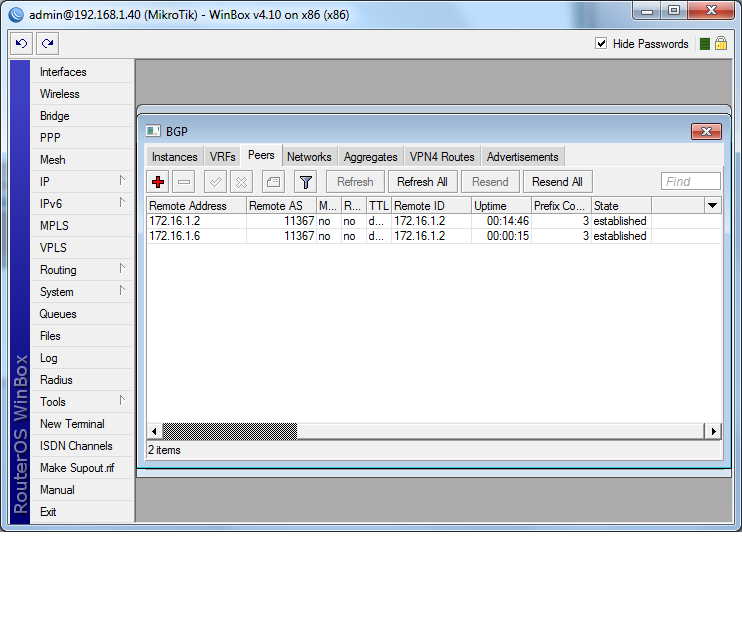This screenshot has height=644, width=742.
Task: Open the Aggregates tab
Action: (x=371, y=157)
